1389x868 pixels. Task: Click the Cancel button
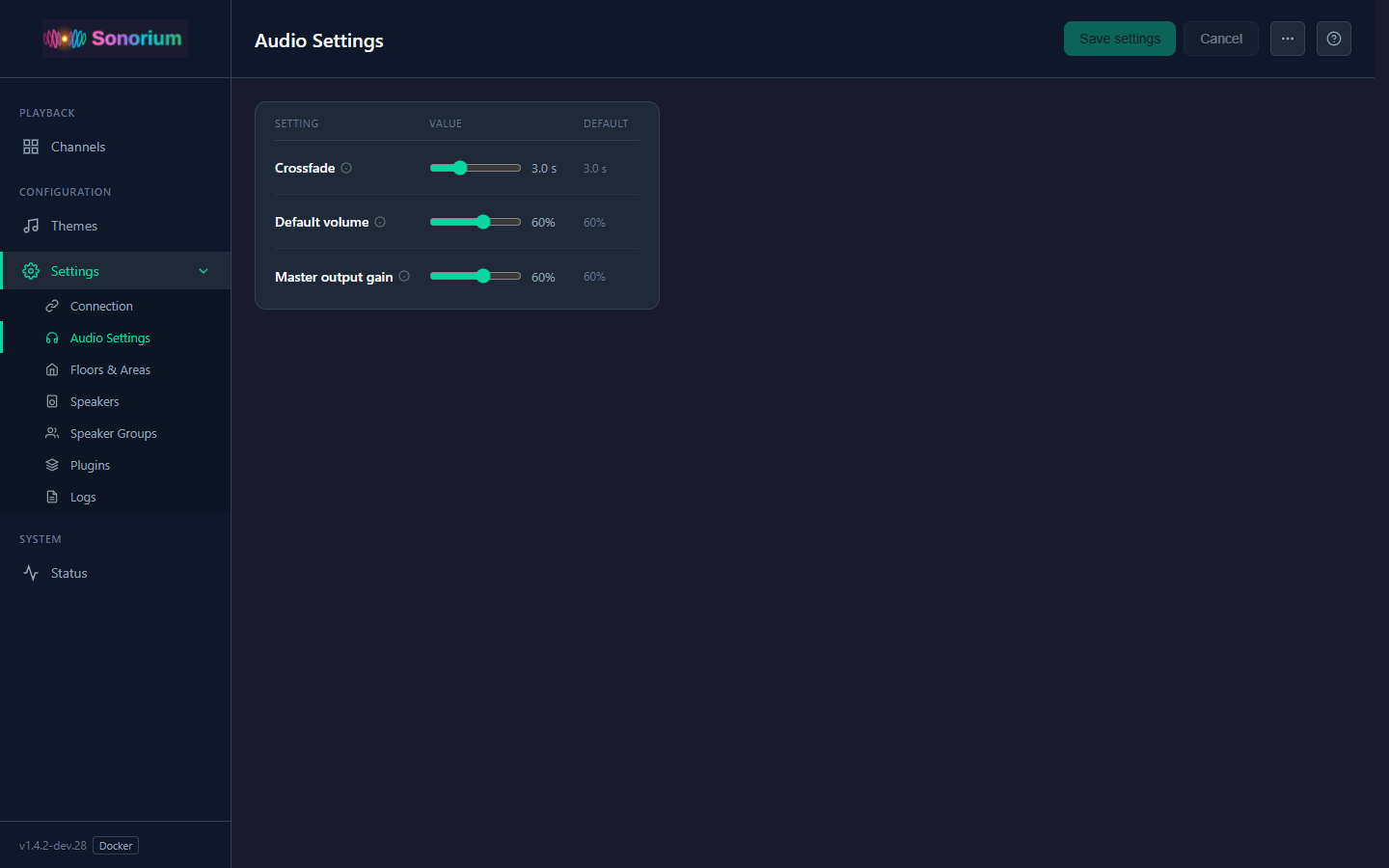(x=1221, y=39)
